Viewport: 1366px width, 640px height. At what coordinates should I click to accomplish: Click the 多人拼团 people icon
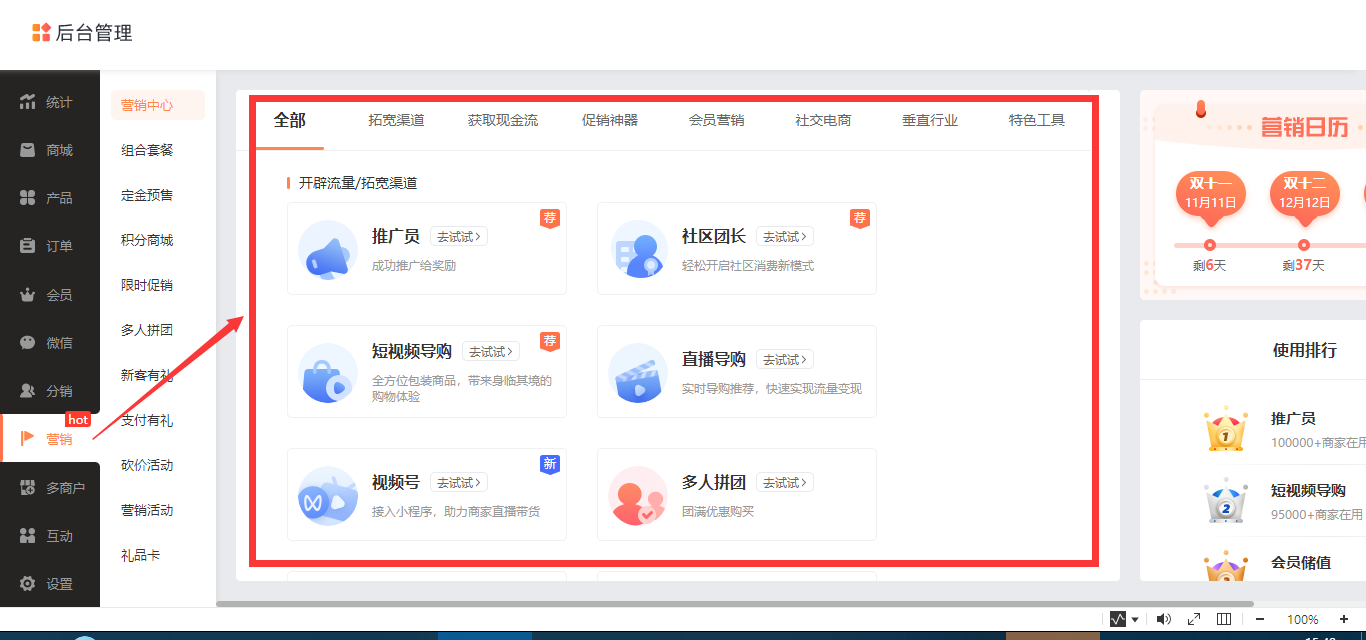click(x=638, y=496)
